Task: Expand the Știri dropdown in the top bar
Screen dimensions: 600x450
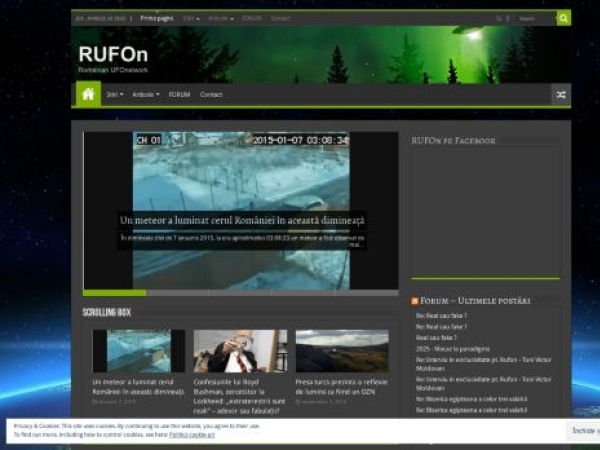Action: 191,18
